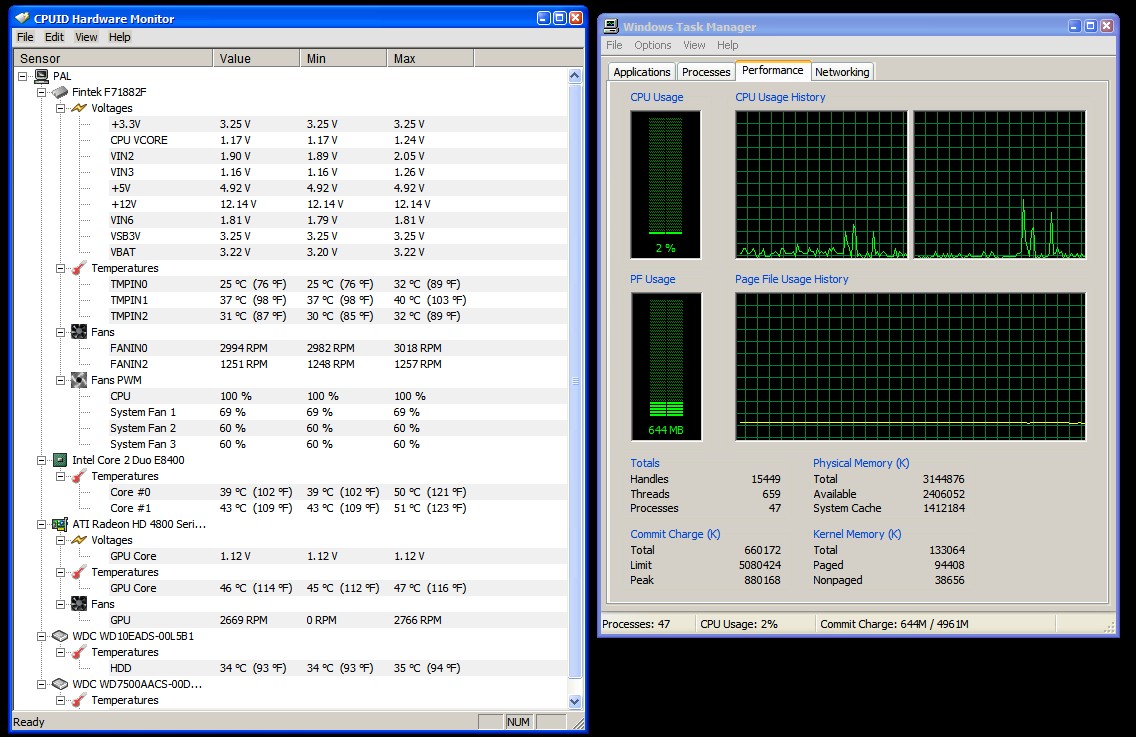Collapse Temperatures under Fintek F71882F
Viewport: 1136px width, 737px height.
(60, 268)
